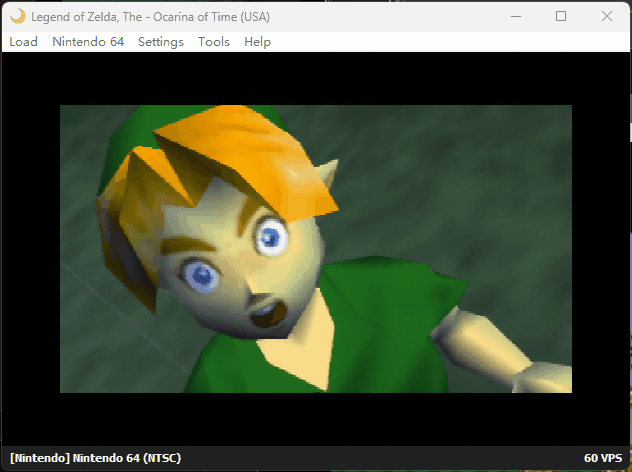
Task: Click the crescent moon app icon in title bar
Action: pos(17,17)
